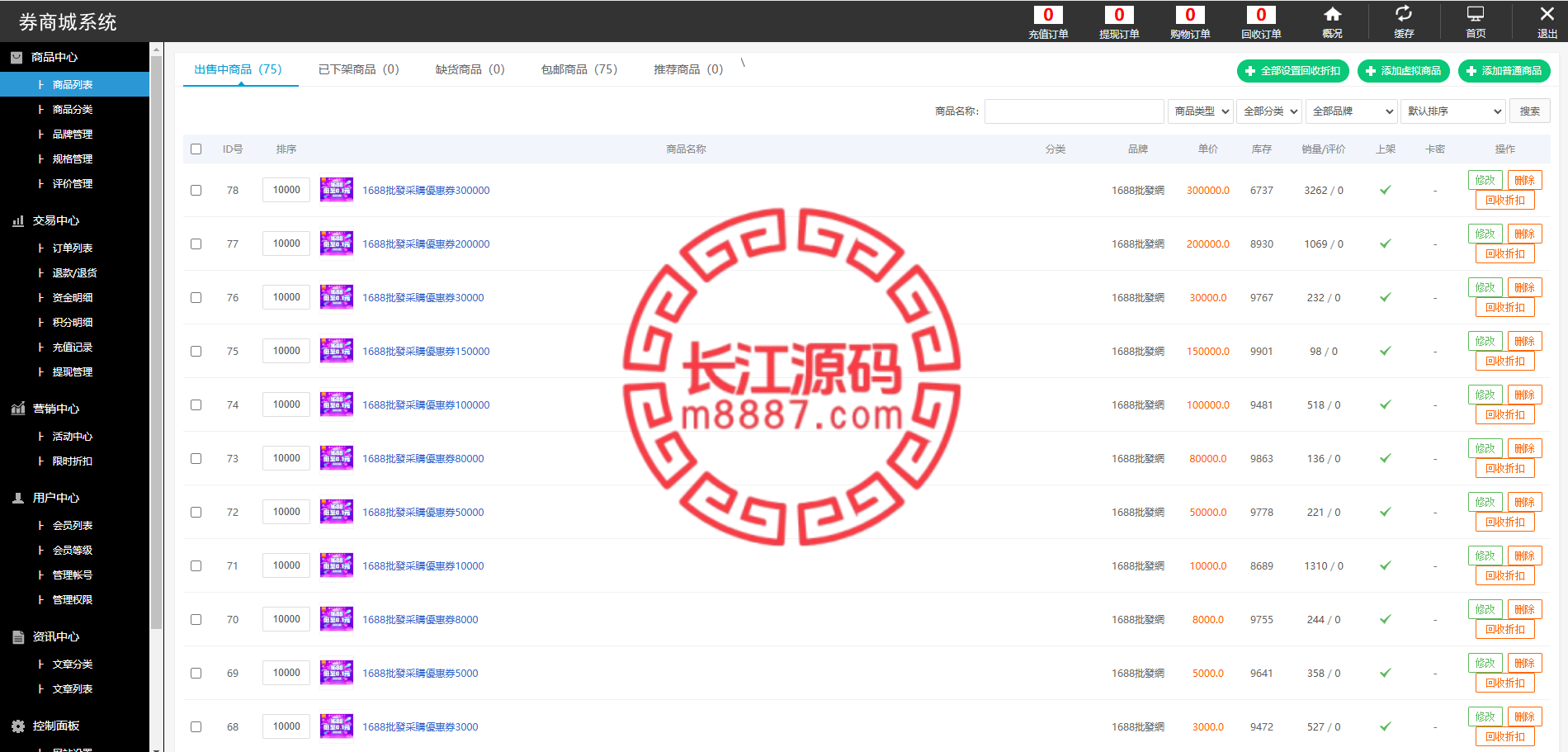
Task: Click the sort order field for ID 78
Action: point(286,190)
